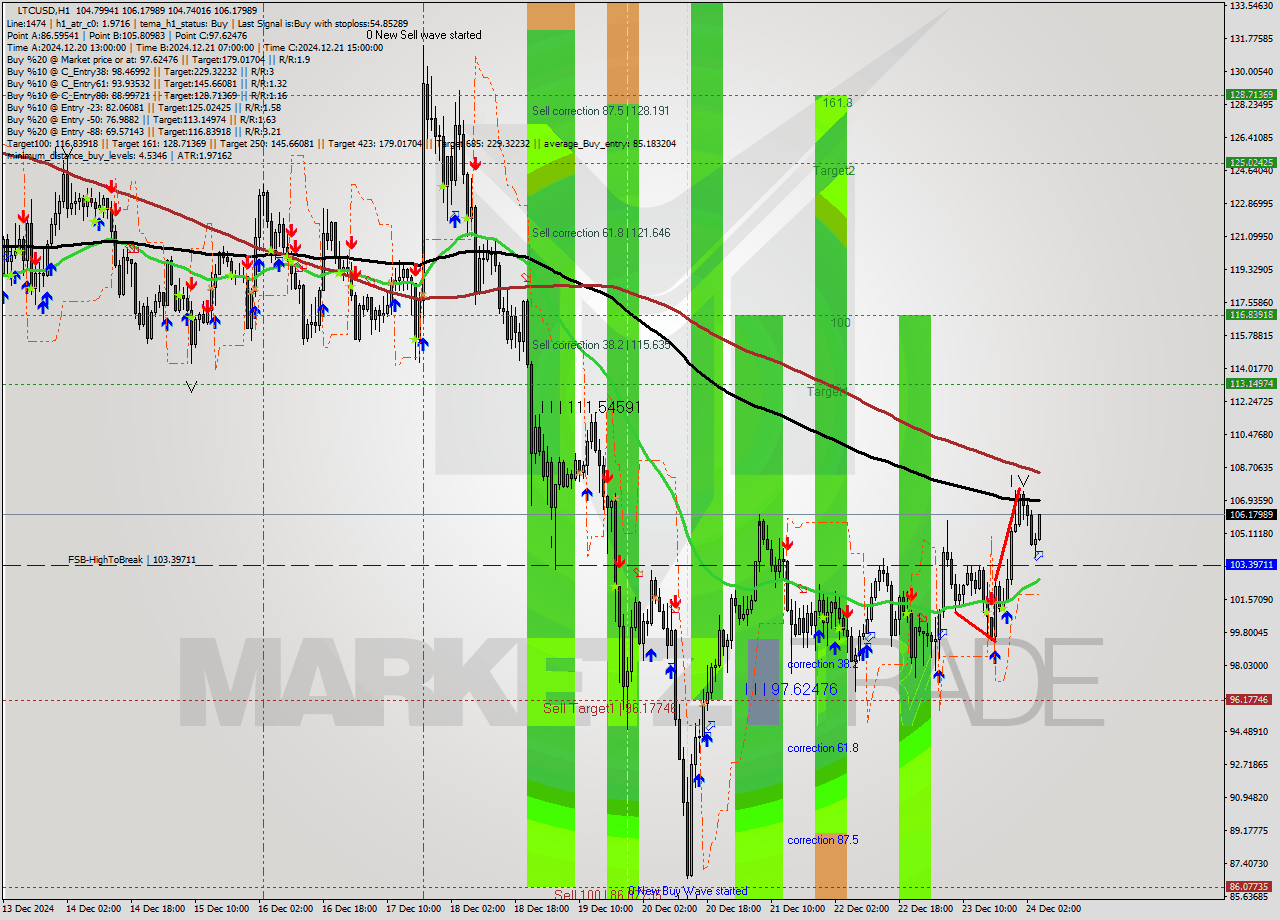Image resolution: width=1280 pixels, height=920 pixels.
Task: Click the green 125.02425 price tag
Action: [1251, 162]
